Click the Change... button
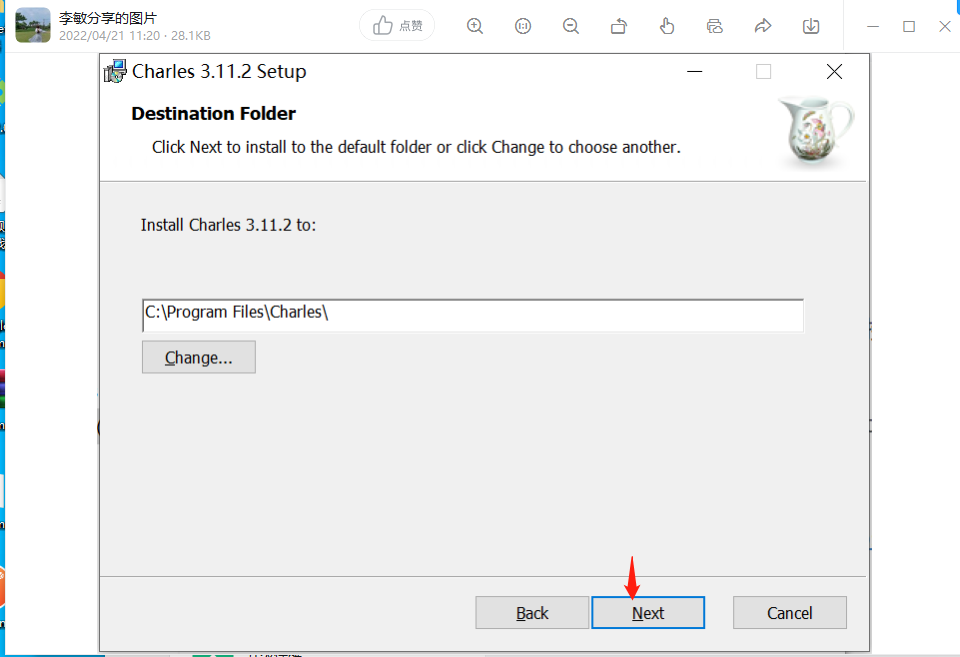 click(199, 357)
